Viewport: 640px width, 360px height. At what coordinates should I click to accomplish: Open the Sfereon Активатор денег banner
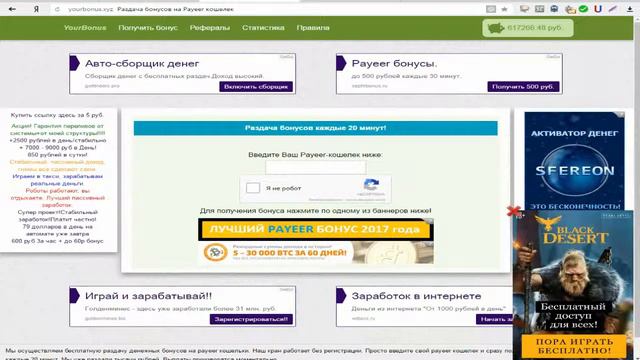tap(574, 161)
